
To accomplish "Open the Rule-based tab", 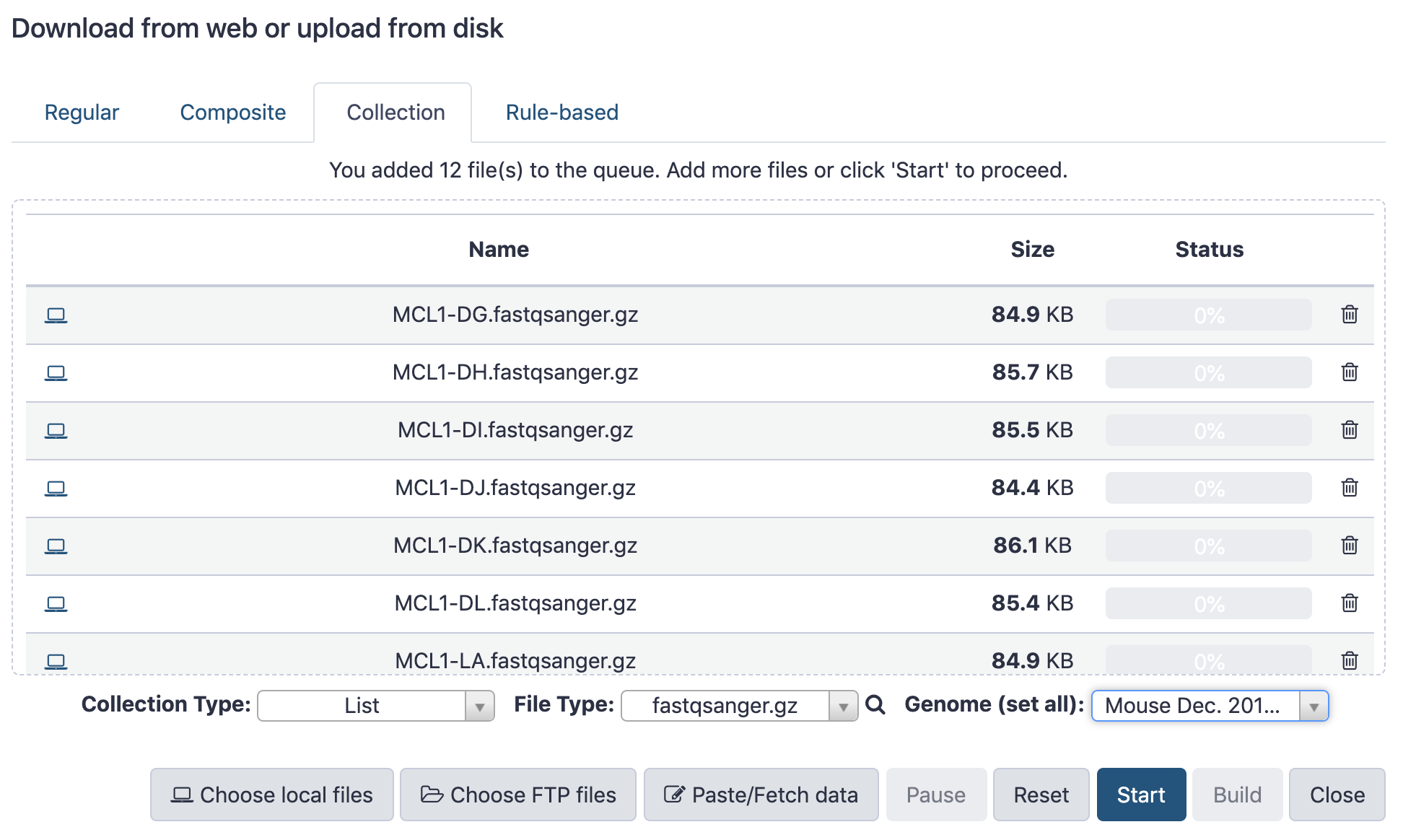I will click(x=561, y=113).
